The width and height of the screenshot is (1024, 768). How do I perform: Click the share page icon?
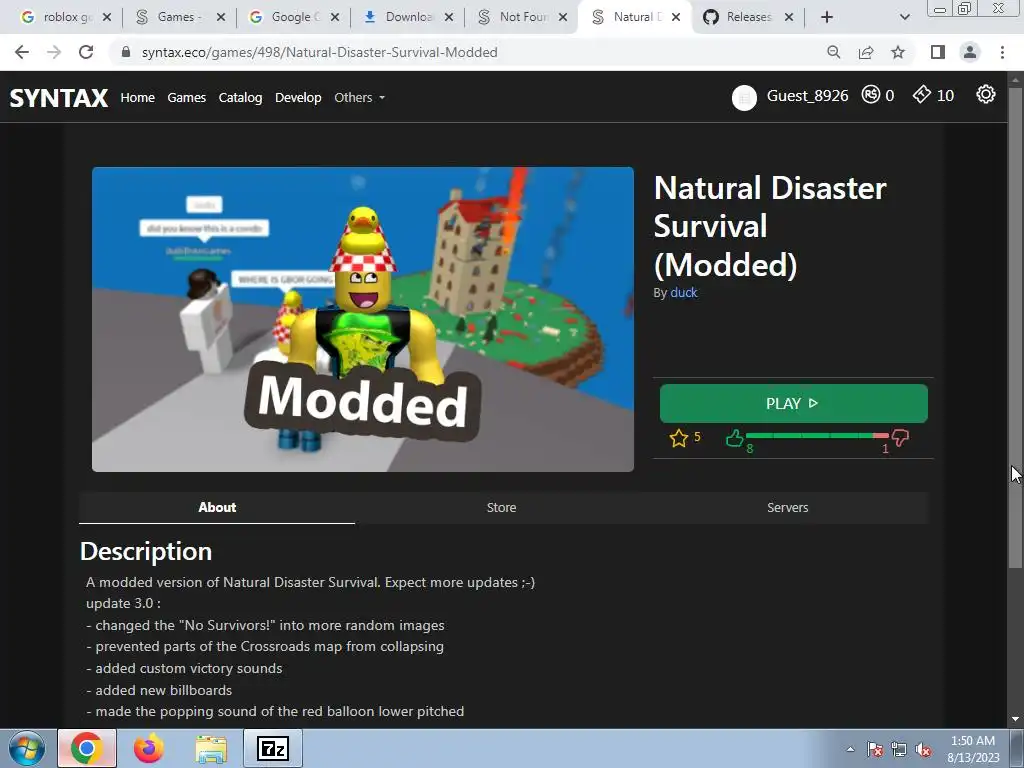866,52
